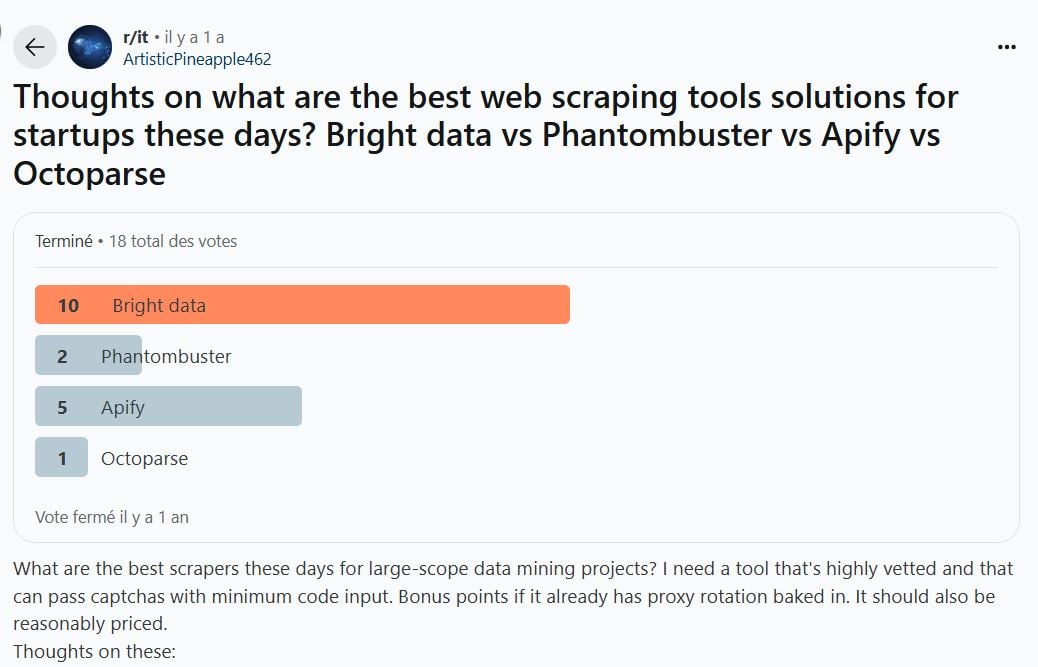Screen dimensions: 1038x667
Task: Click the 2 vote count for Phantombuster
Action: click(x=62, y=356)
